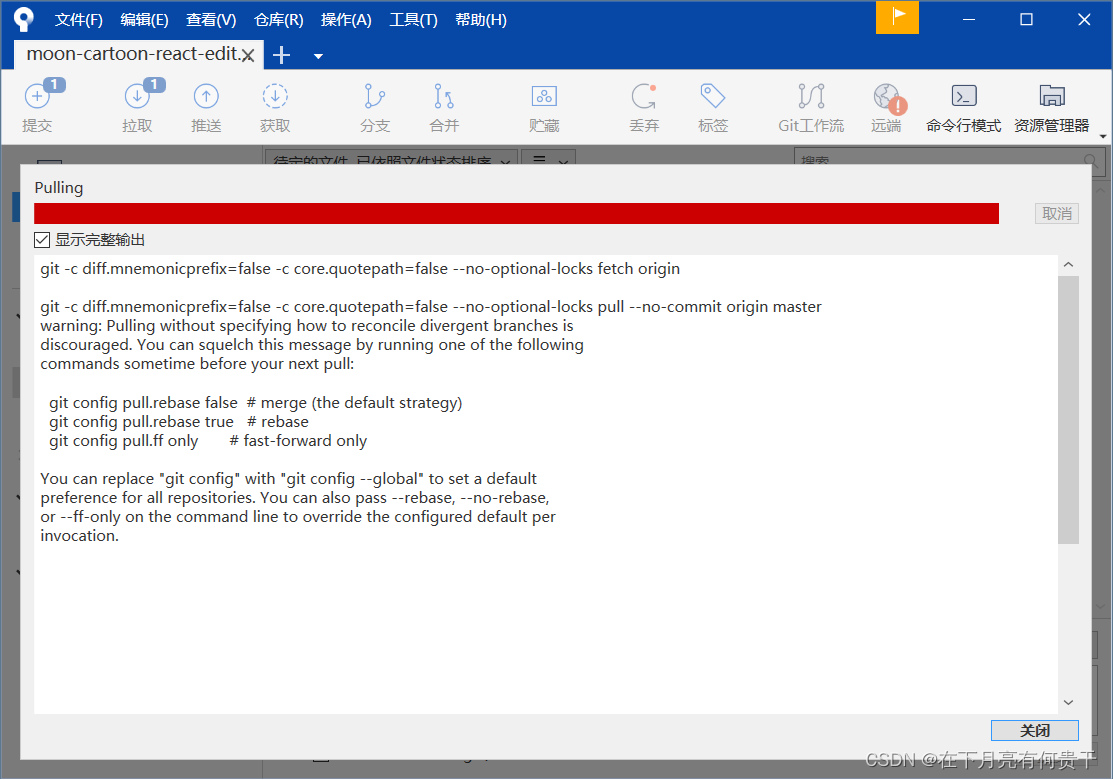Screen dimensions: 1113x780
Task: Click the 'pull --no-commit origin master' line
Action: [x=431, y=307]
